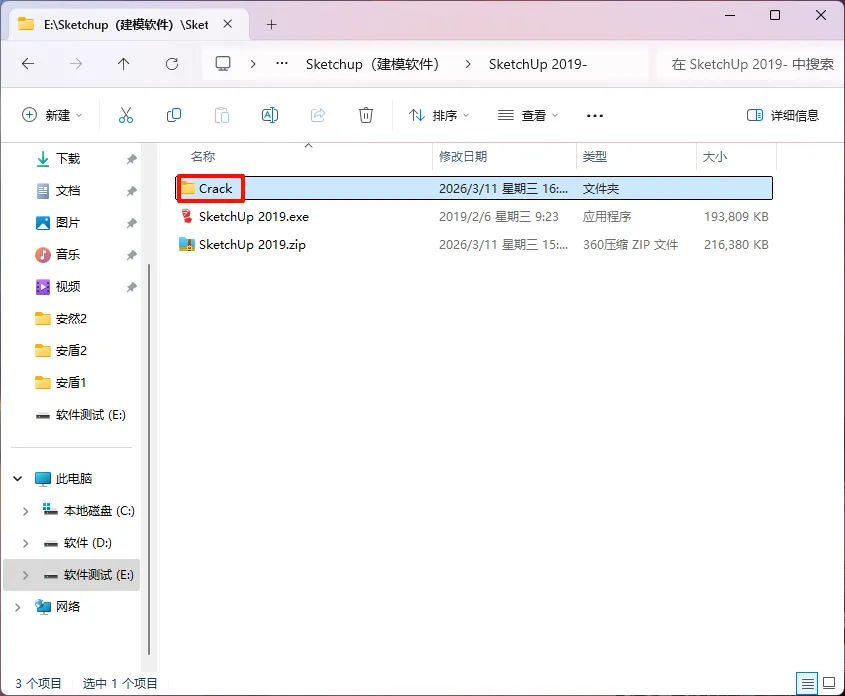Unpin Downloads using its pin icon
Image resolution: width=845 pixels, height=696 pixels.
coord(131,159)
